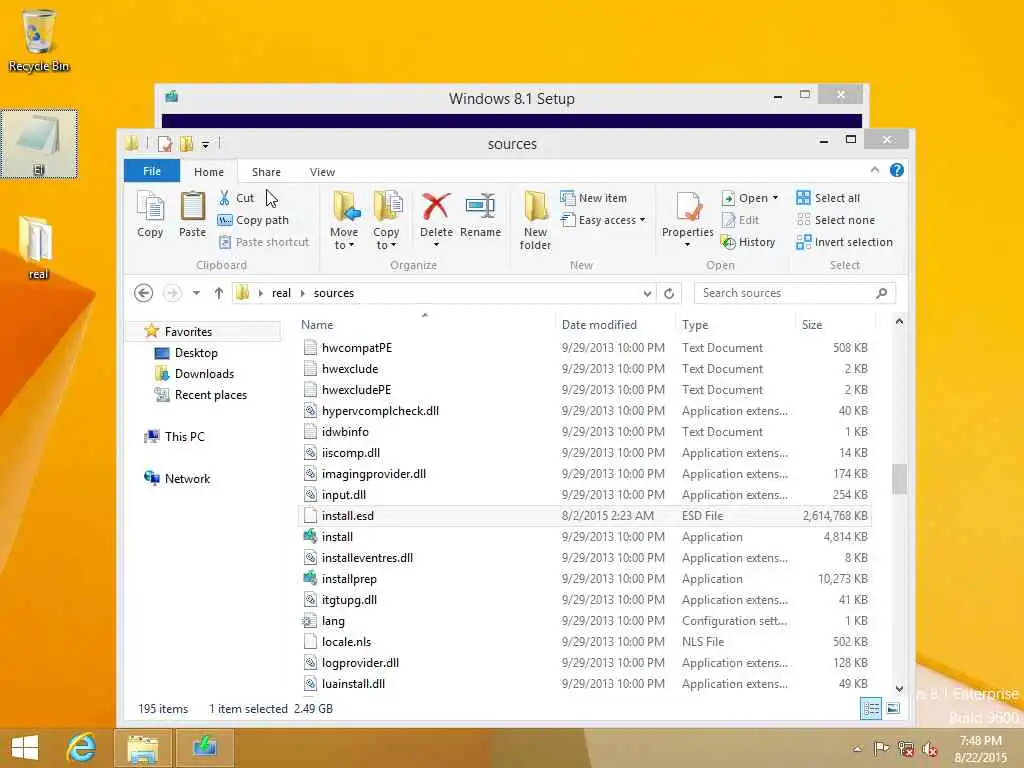Switch to the Share ribbon tab
The width and height of the screenshot is (1024, 768).
[x=266, y=172]
